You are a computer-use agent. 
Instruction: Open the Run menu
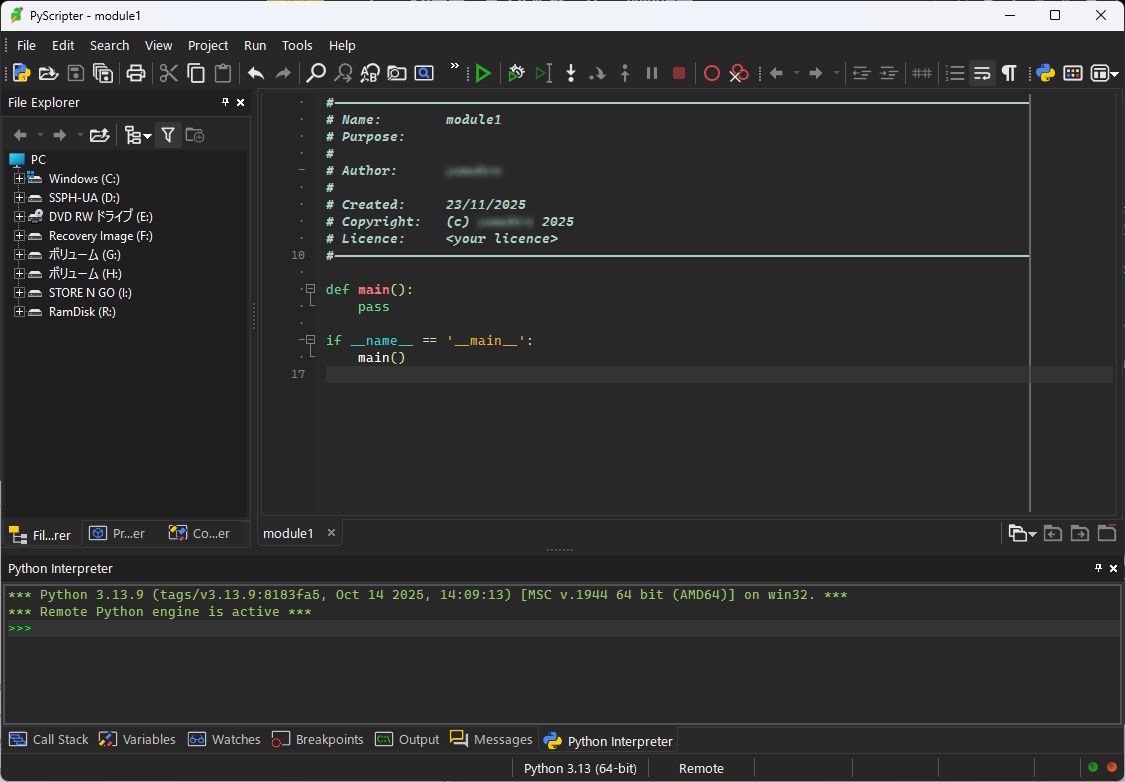255,45
